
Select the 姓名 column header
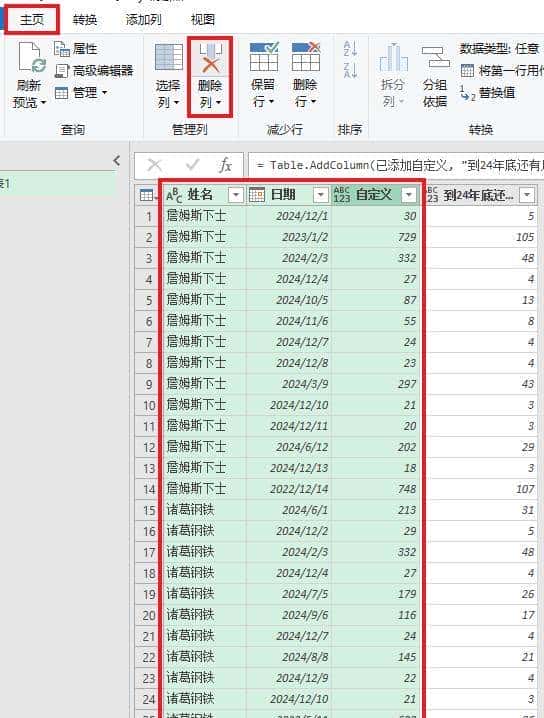[x=204, y=196]
